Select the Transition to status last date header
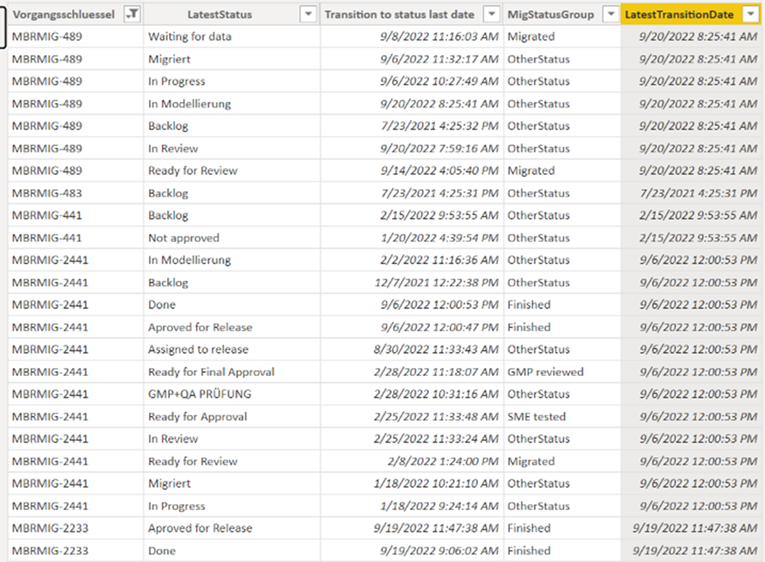The image size is (765, 562). tap(399, 15)
